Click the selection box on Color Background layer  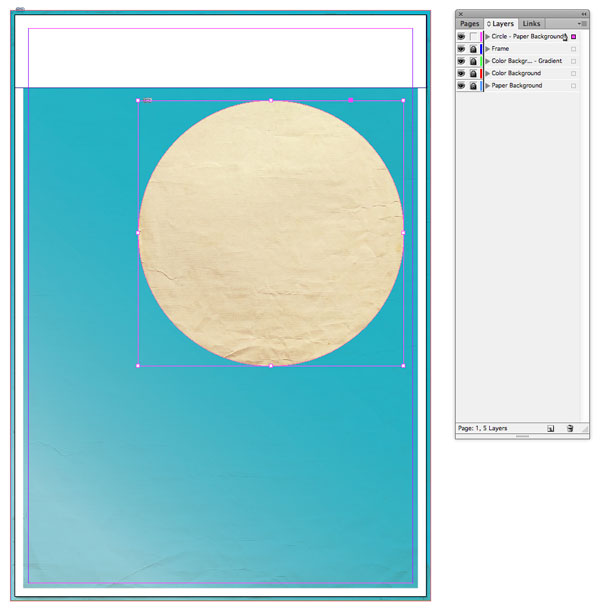[x=573, y=74]
